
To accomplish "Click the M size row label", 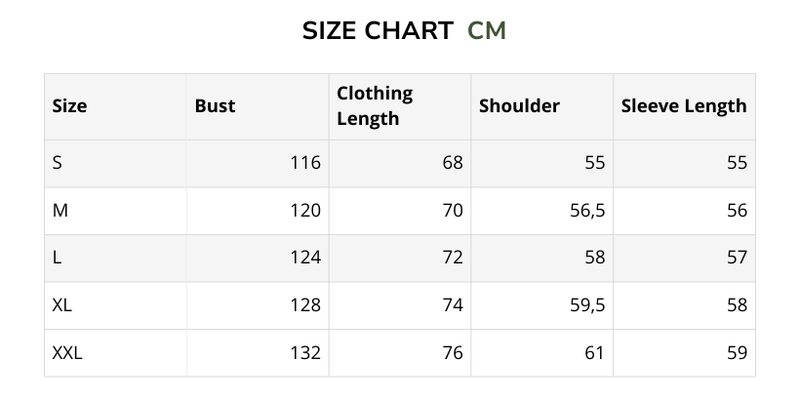I will click(59, 210).
